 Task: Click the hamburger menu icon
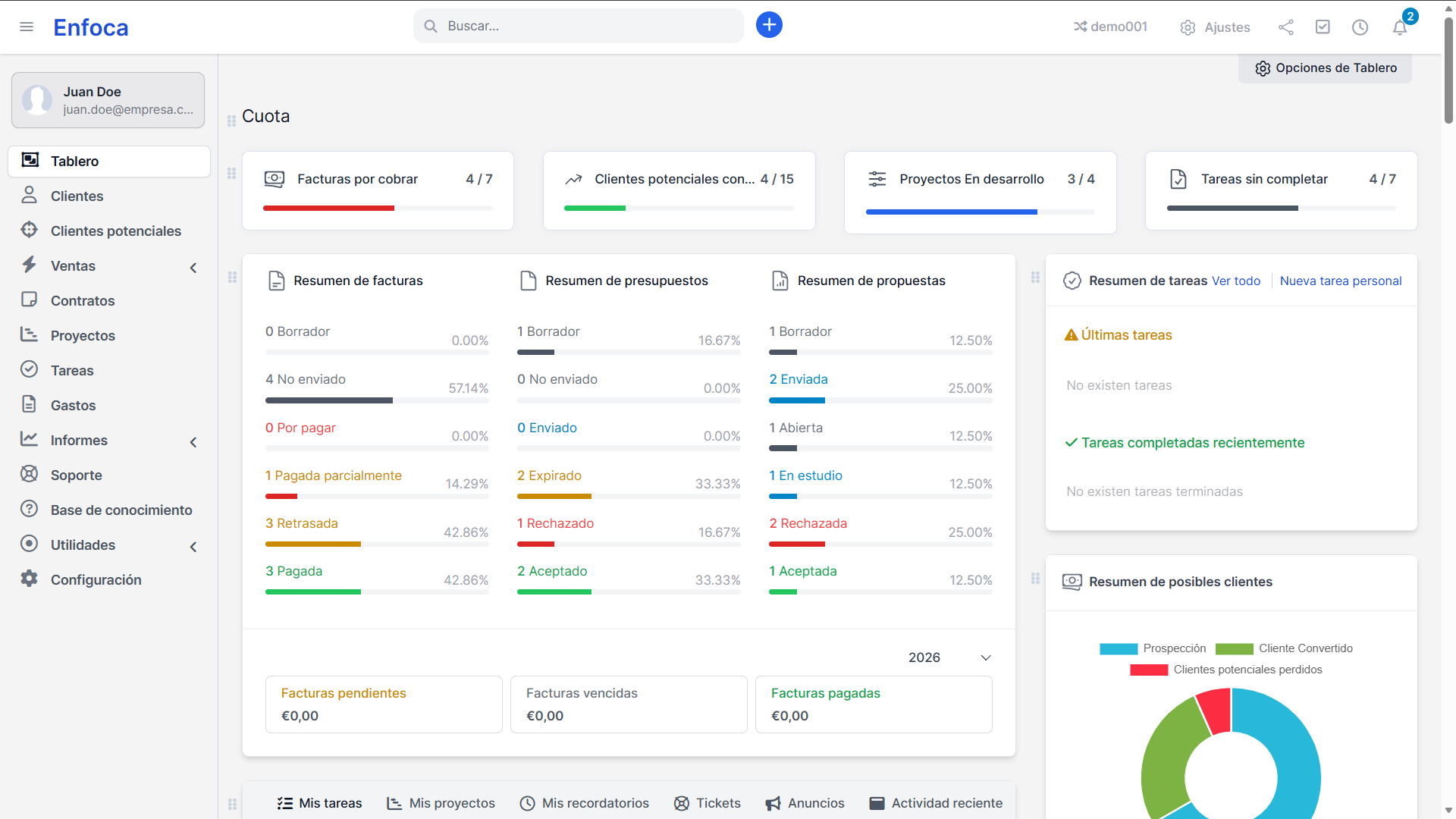[27, 27]
